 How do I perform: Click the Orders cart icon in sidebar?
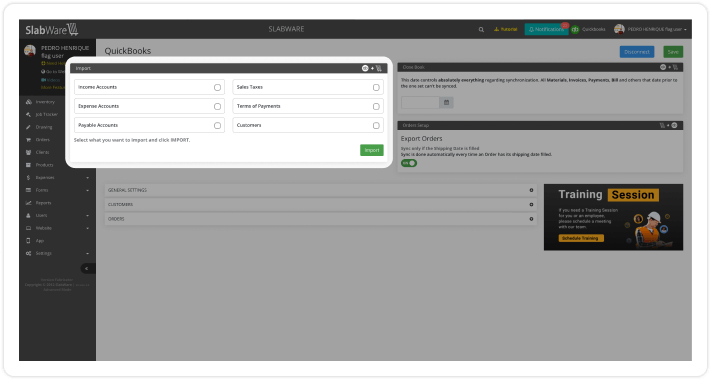click(29, 140)
